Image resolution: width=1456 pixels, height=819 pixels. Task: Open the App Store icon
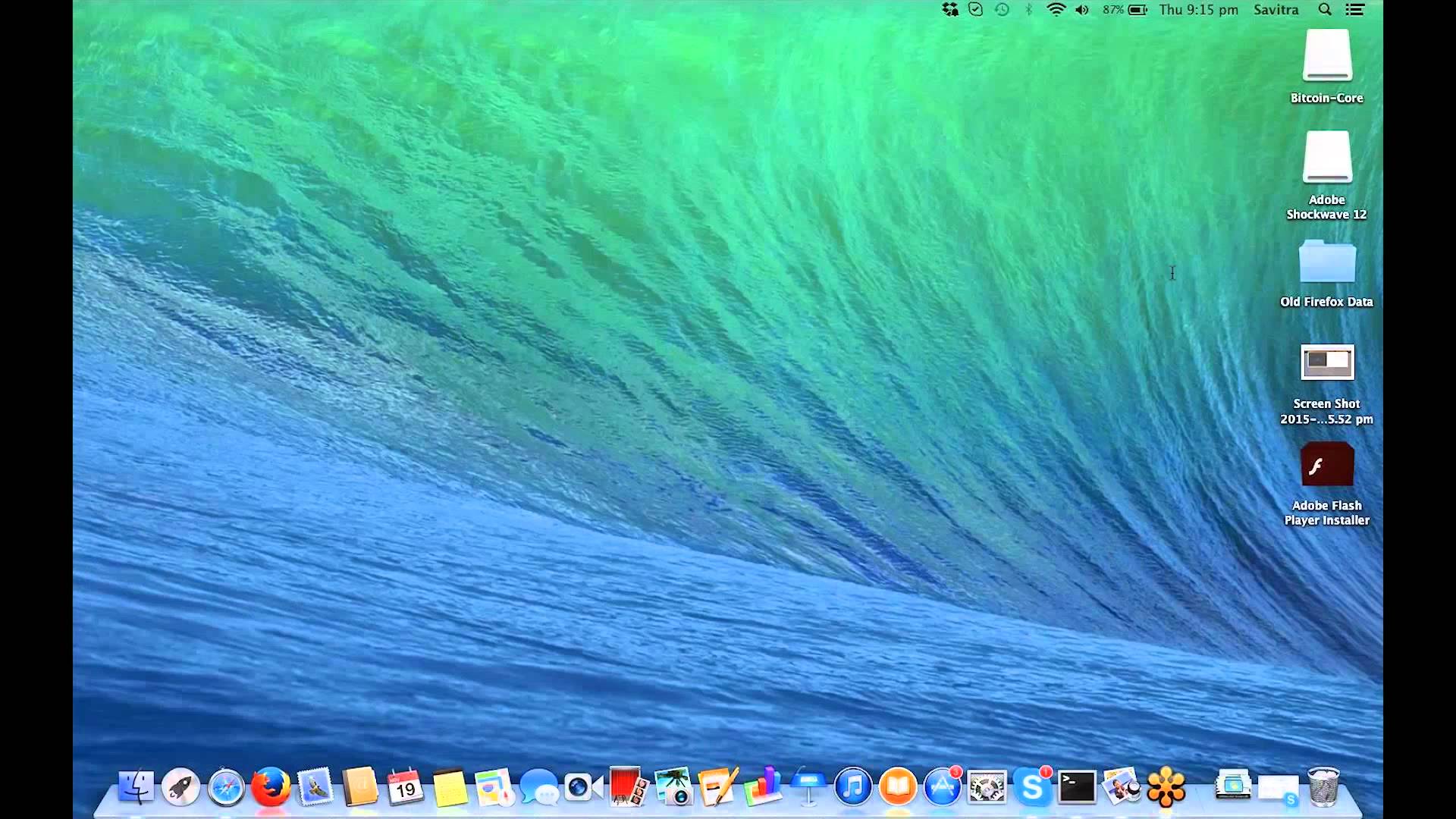click(943, 787)
